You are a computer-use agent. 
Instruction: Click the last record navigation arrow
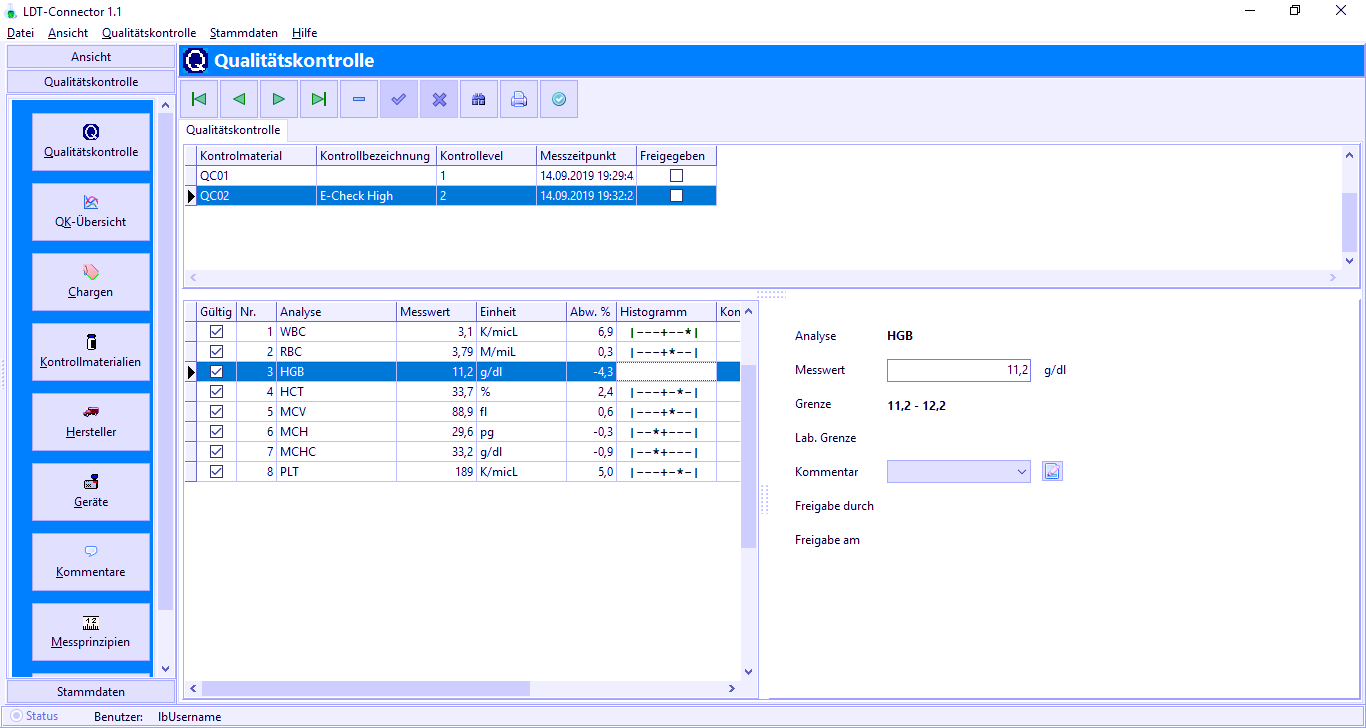(x=319, y=99)
